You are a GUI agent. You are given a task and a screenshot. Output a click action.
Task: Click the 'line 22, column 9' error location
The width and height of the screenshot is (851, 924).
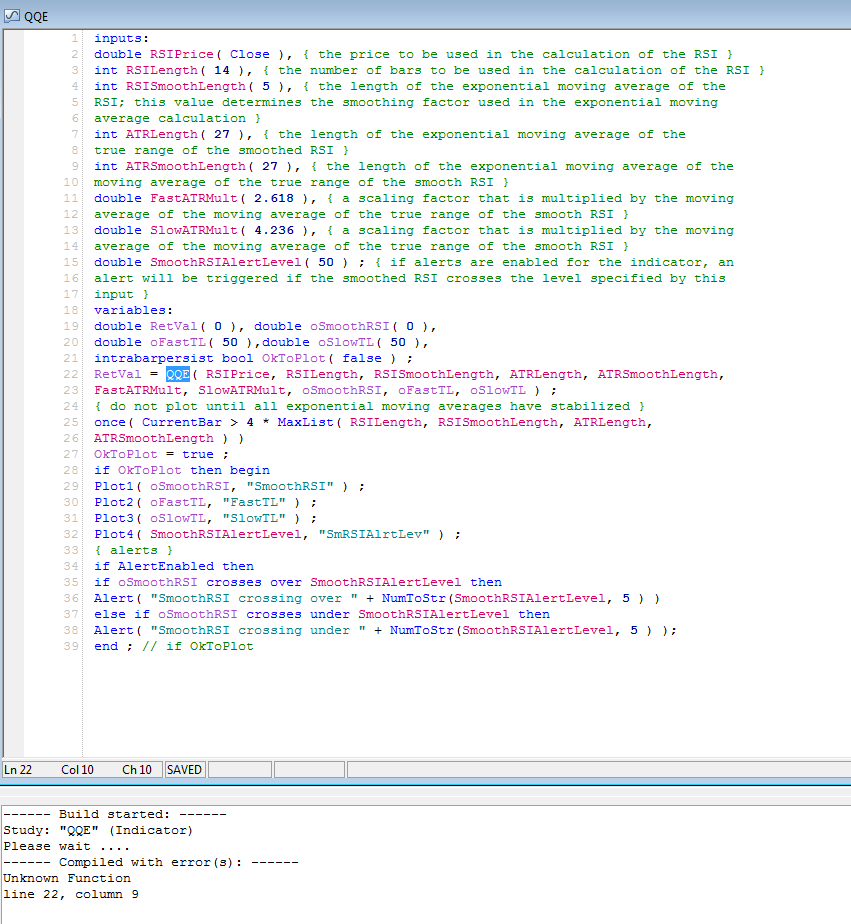pyautogui.click(x=71, y=894)
